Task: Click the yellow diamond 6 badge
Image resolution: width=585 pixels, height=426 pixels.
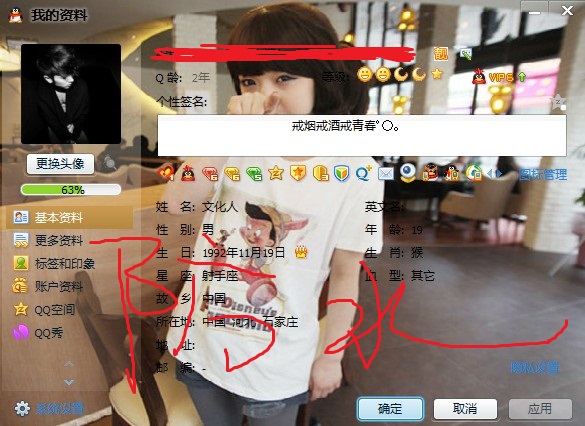Action: coord(232,174)
